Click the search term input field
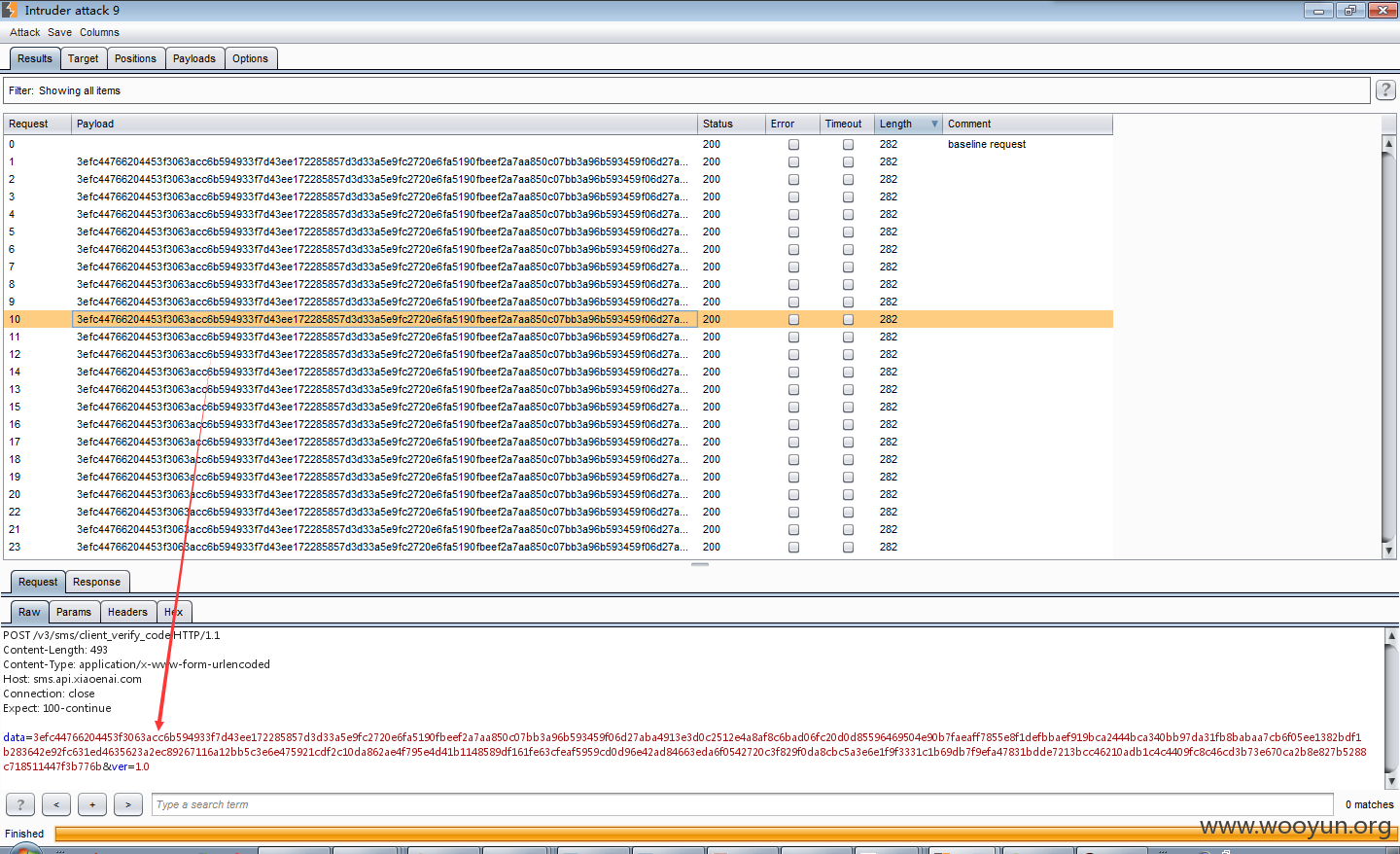Screen dimensions: 1400x854 pyautogui.click(x=743, y=804)
